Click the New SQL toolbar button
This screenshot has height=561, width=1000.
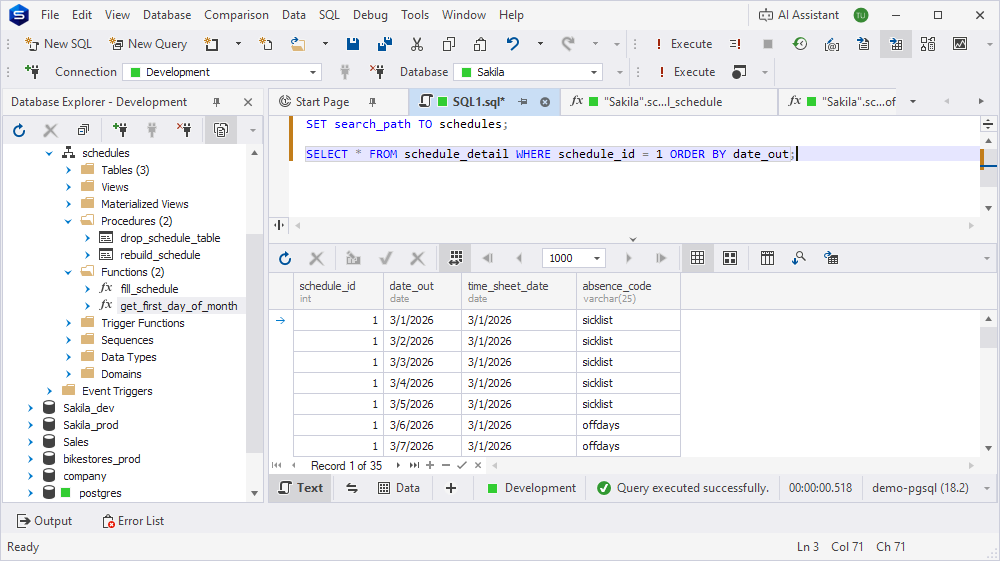[58, 44]
